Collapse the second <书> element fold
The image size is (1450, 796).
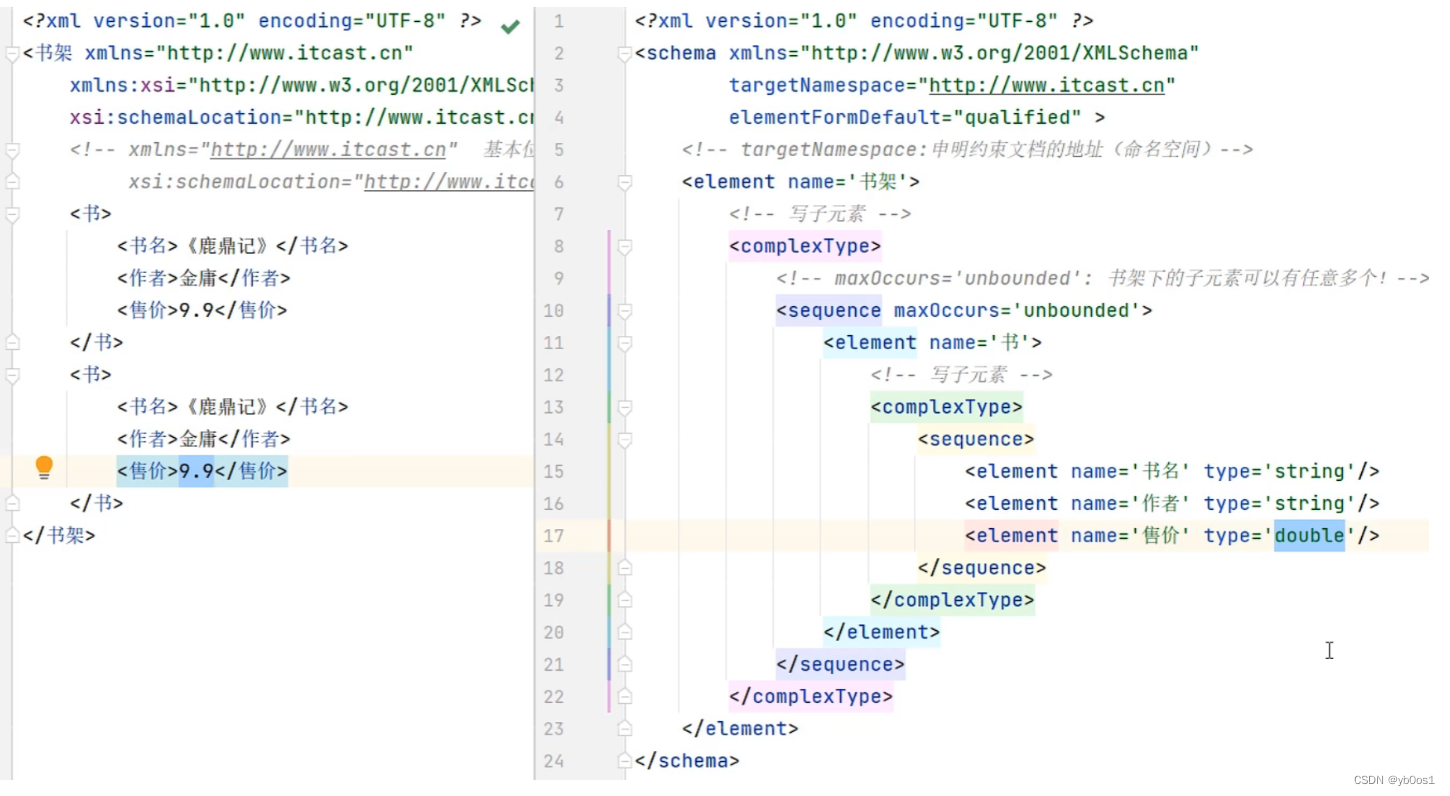pos(12,375)
